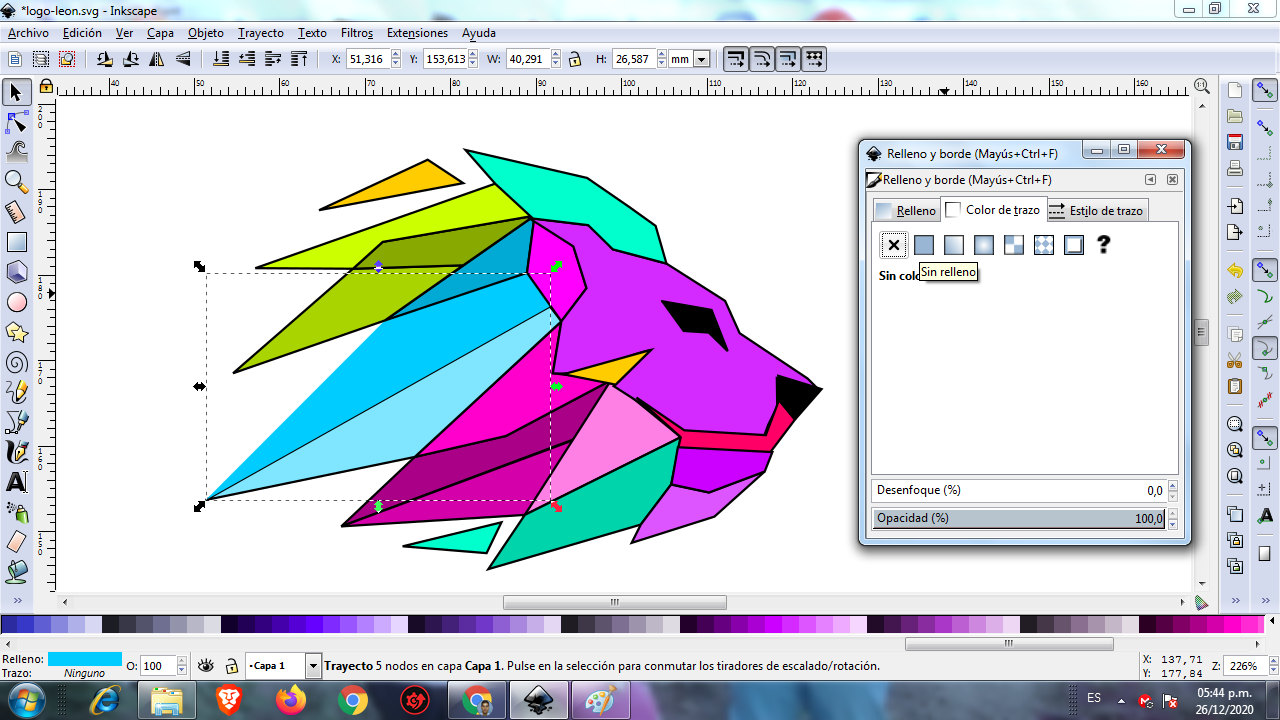This screenshot has height=720, width=1280.
Task: Switch to the Relleno tab
Action: (x=906, y=210)
